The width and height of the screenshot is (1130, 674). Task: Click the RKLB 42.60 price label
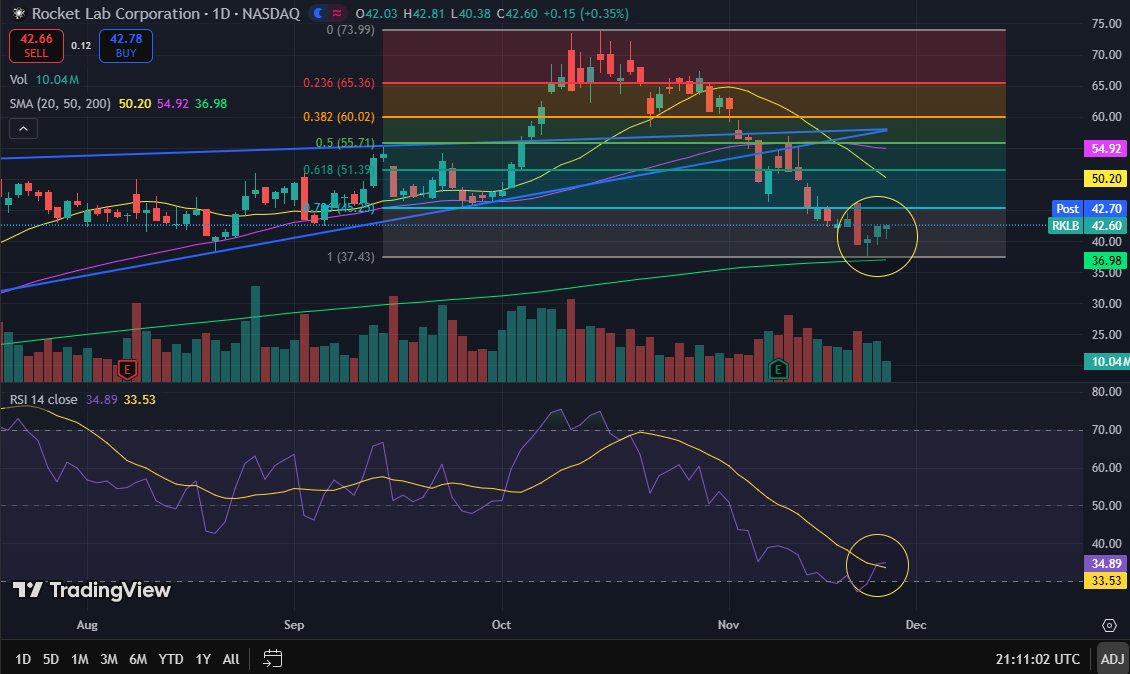1087,226
